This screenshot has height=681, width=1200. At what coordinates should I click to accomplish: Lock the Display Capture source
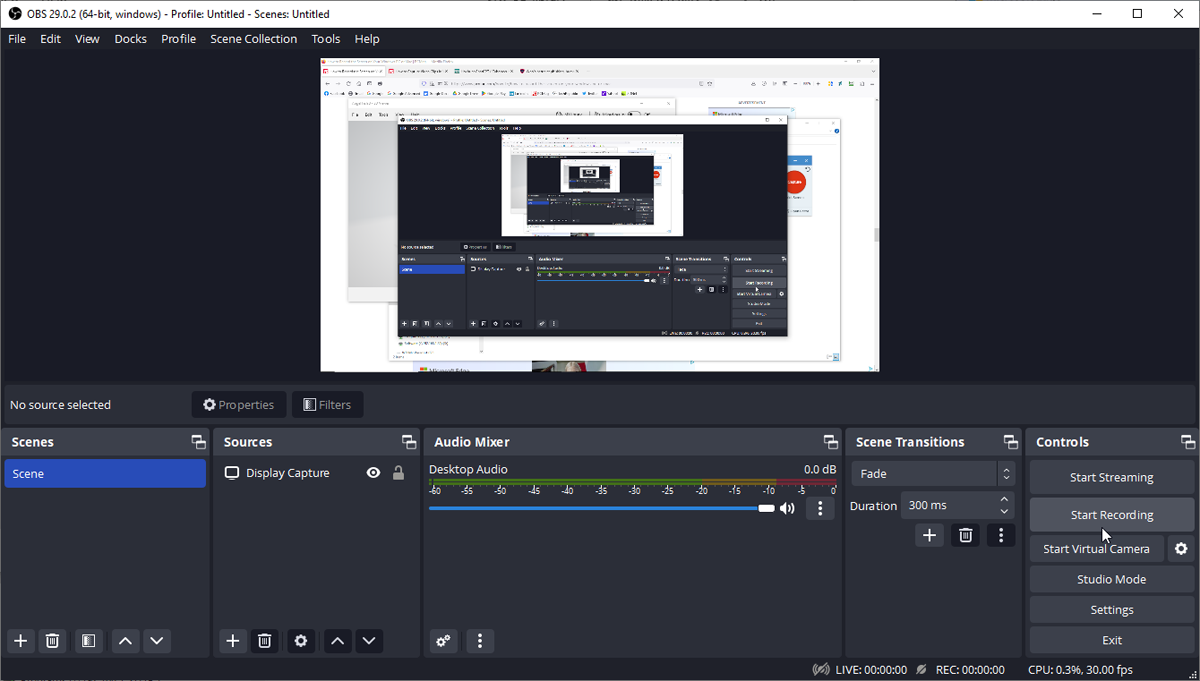tap(399, 473)
